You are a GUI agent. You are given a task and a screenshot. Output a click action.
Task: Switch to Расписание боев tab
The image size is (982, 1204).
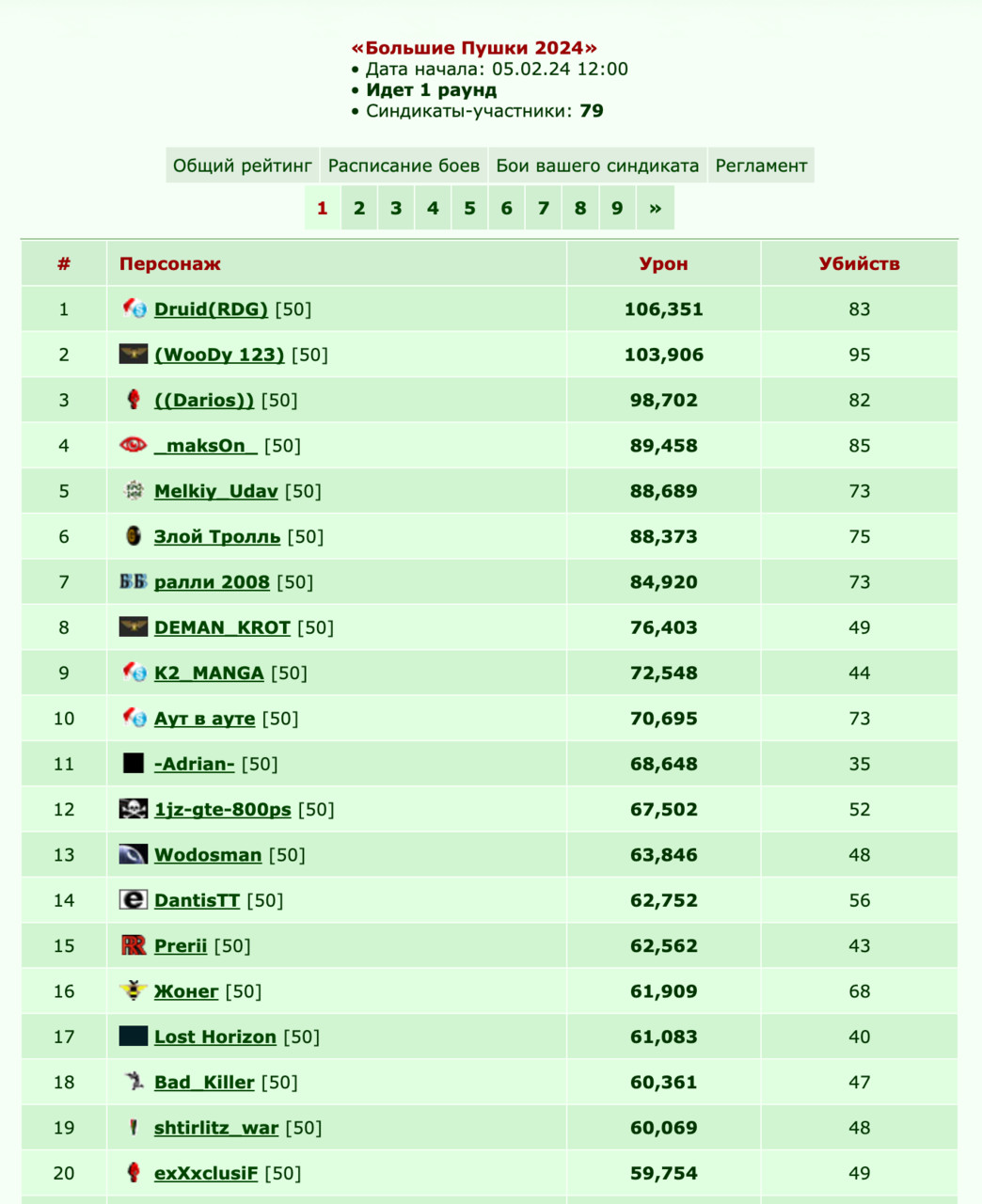404,166
